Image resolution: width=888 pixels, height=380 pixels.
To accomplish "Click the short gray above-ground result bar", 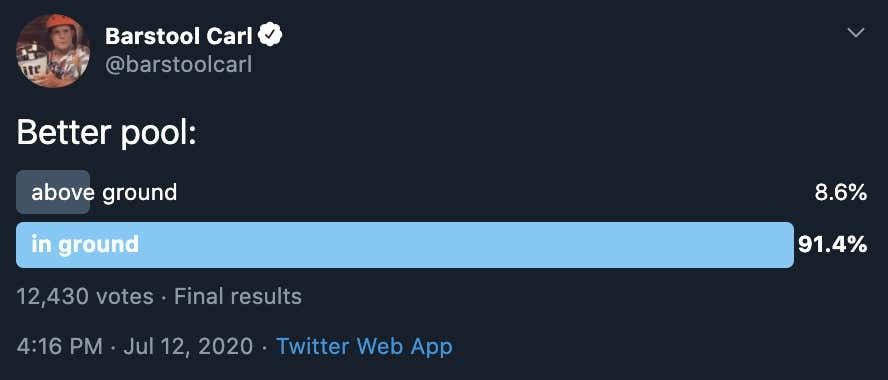I will pos(53,192).
